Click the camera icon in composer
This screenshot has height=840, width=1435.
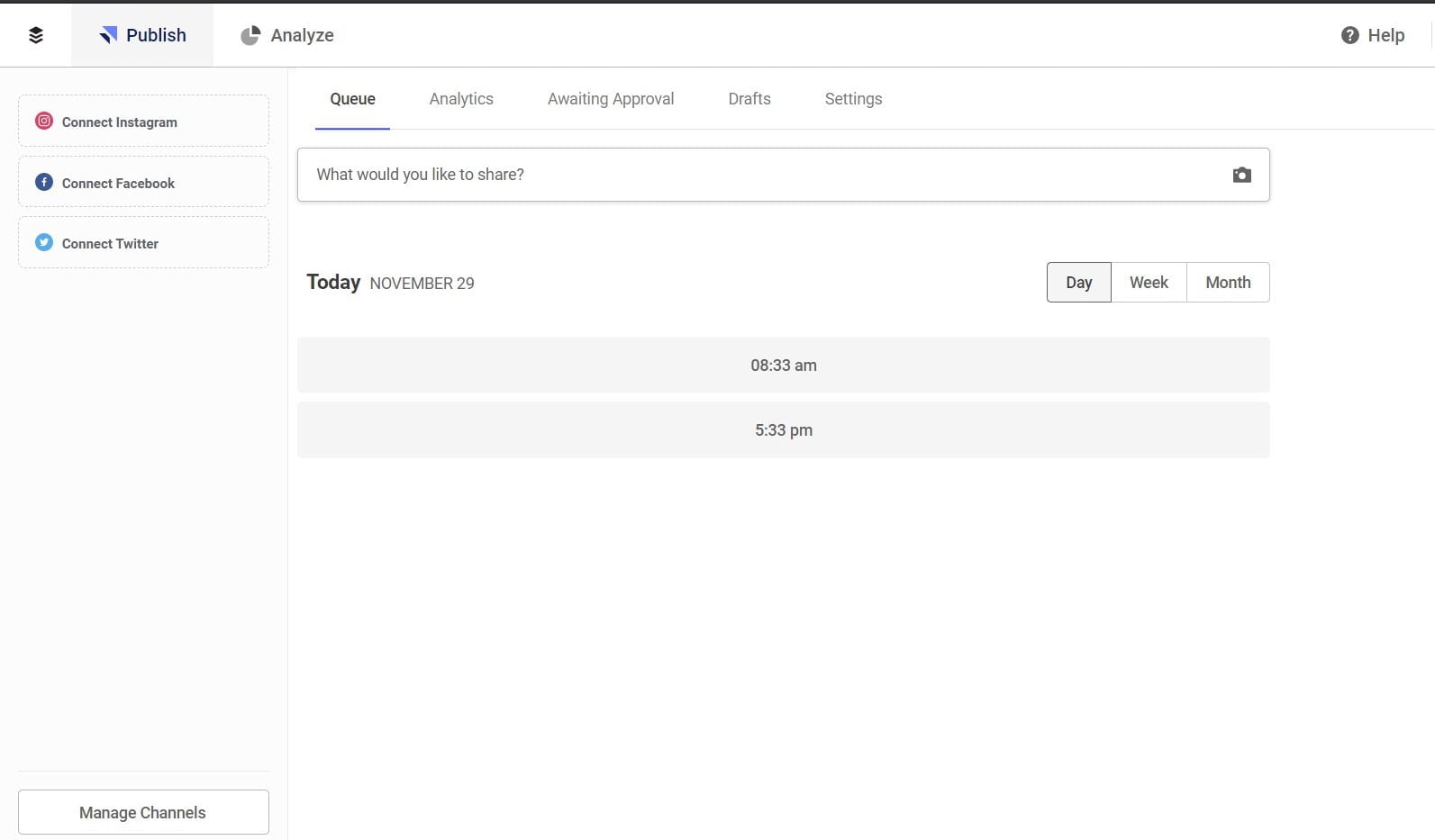click(1241, 175)
